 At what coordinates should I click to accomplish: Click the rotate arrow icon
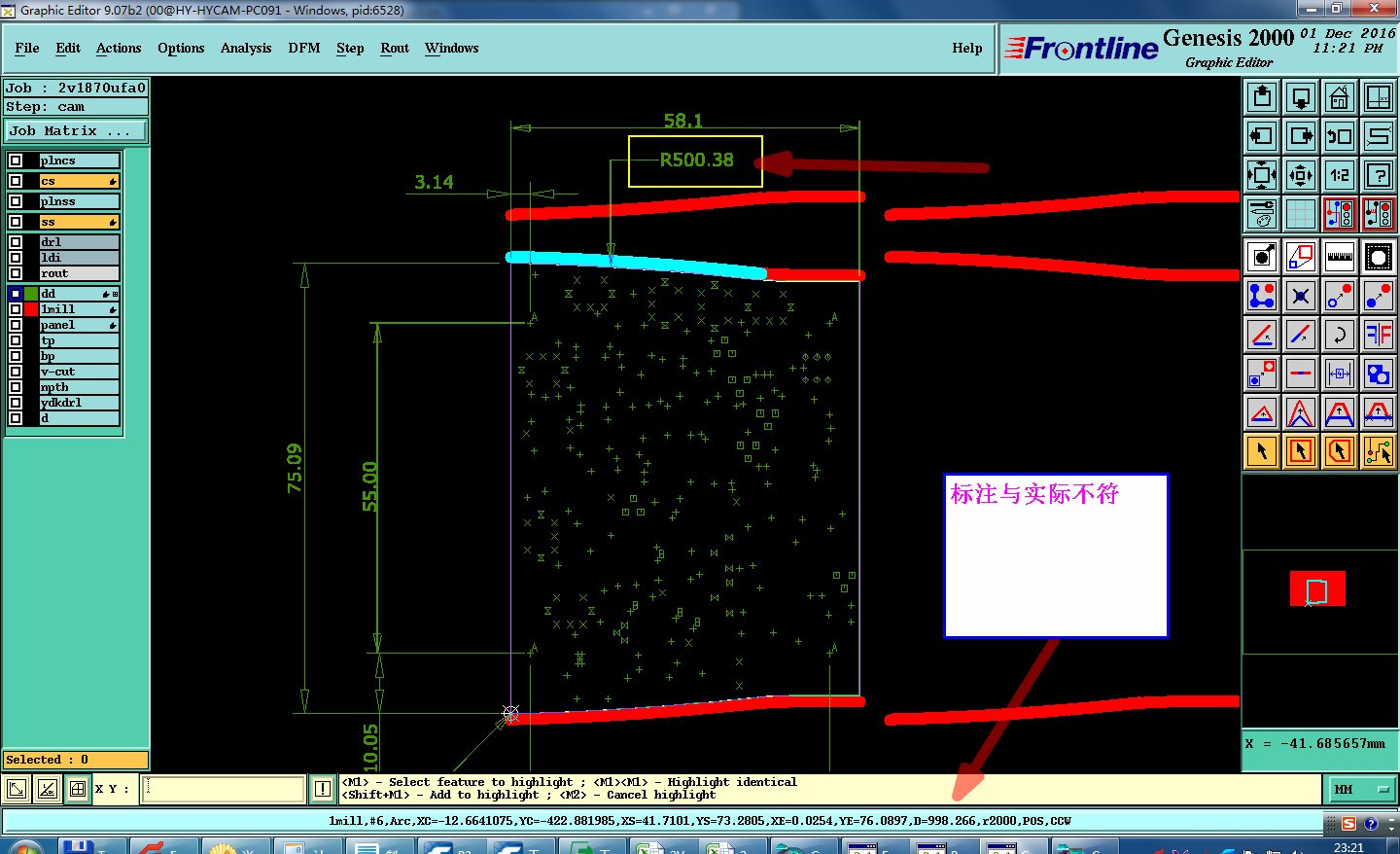point(1340,335)
